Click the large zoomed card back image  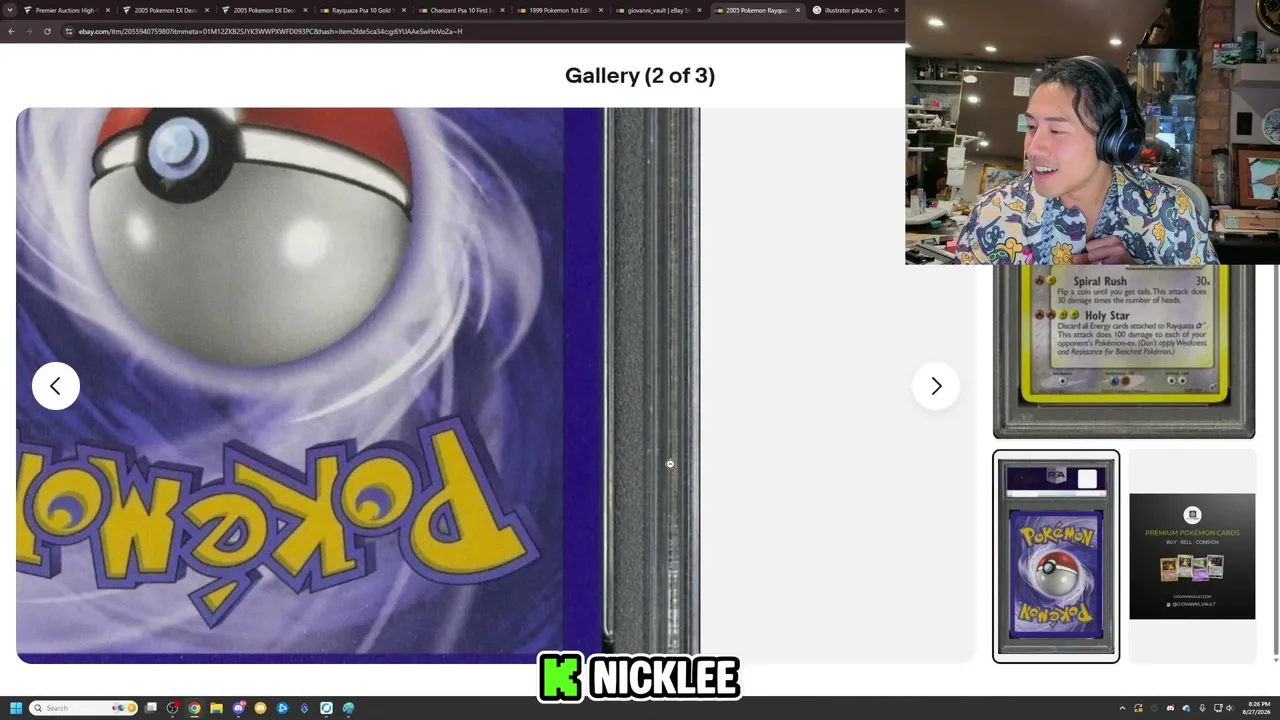358,385
